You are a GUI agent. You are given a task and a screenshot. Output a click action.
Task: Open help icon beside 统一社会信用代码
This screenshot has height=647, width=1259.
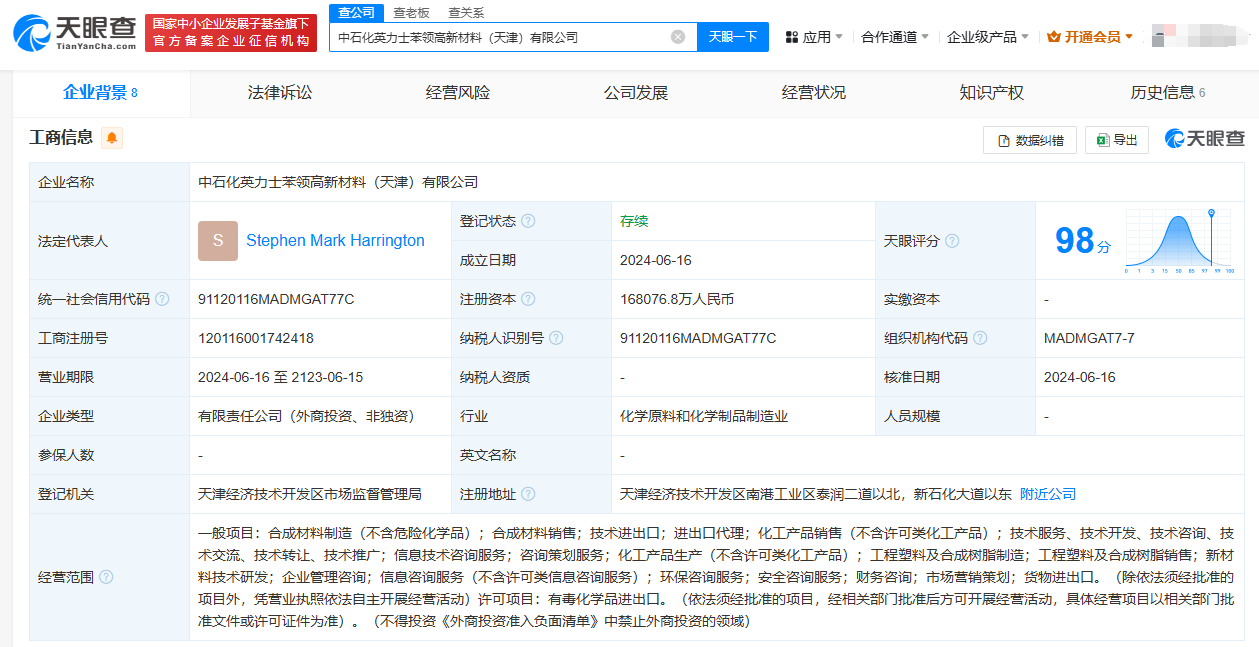point(162,299)
